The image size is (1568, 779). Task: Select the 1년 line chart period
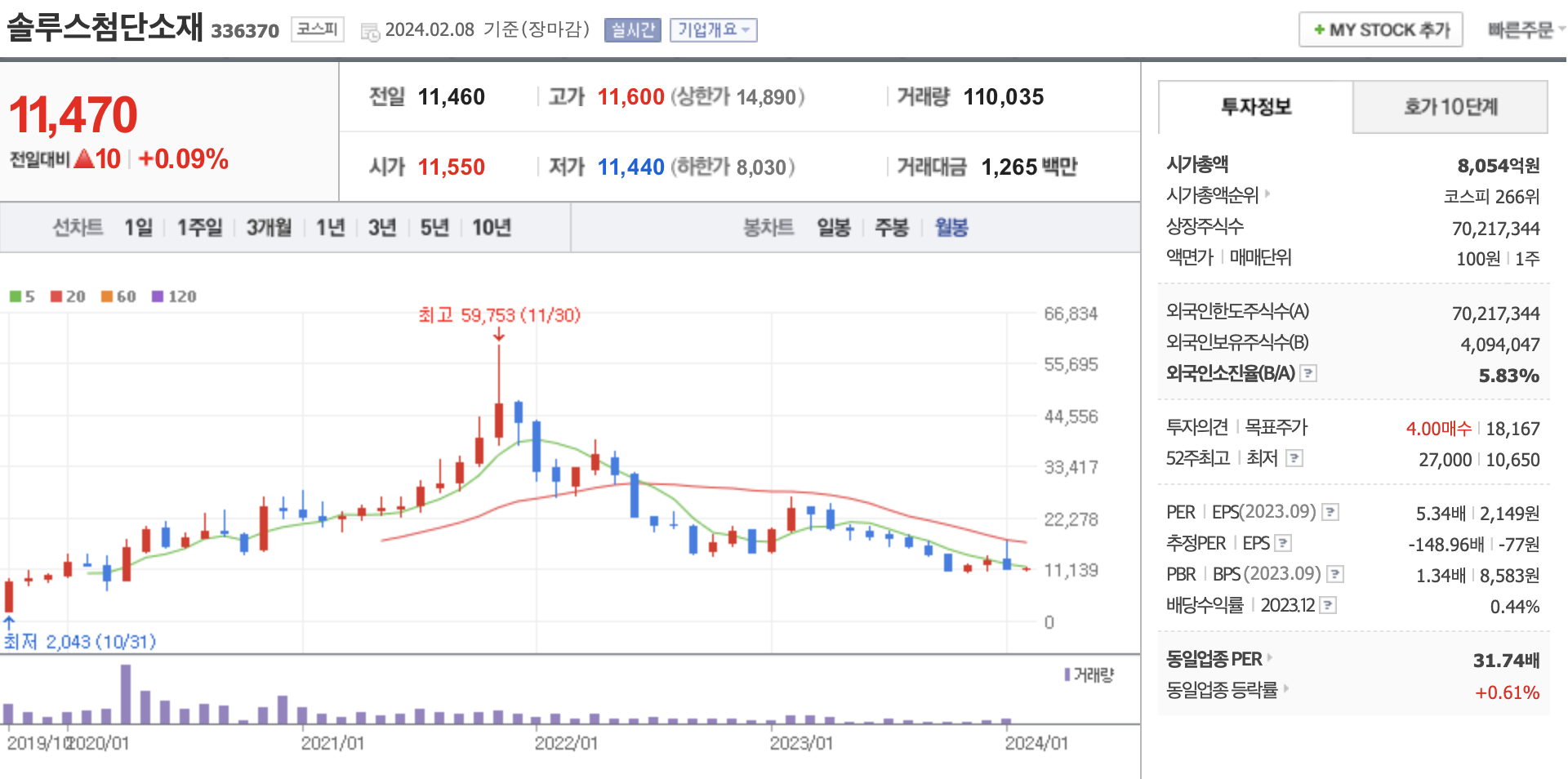click(x=331, y=227)
